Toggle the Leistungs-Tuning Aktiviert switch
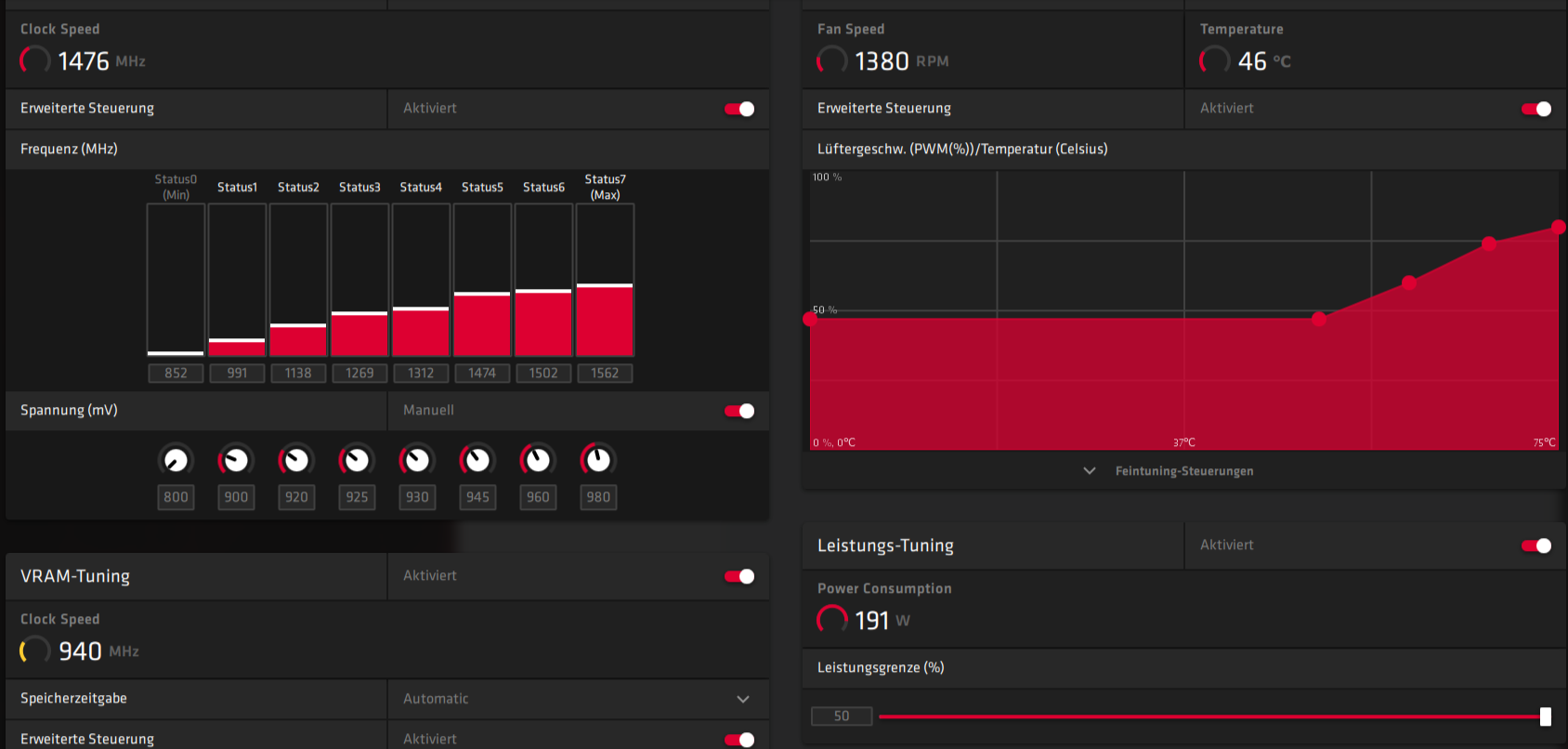 click(1536, 545)
